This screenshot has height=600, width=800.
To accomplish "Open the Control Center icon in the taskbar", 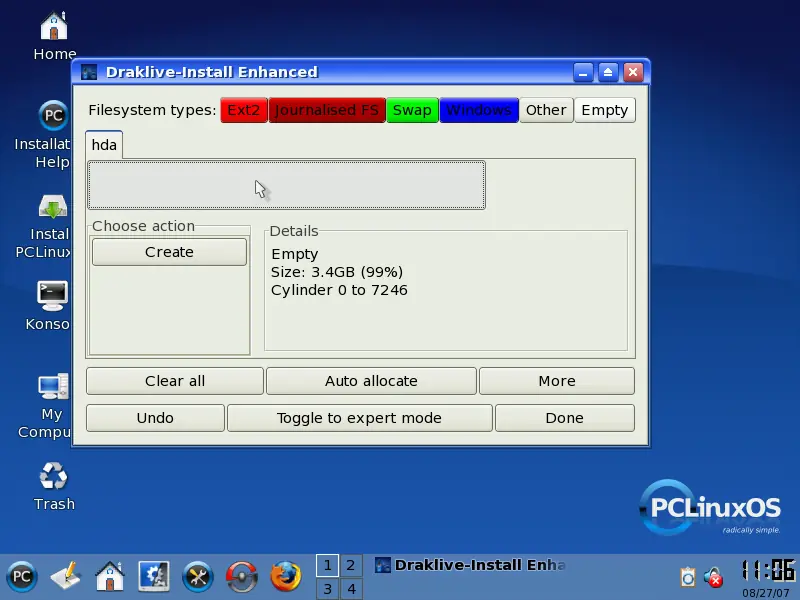I will (154, 576).
